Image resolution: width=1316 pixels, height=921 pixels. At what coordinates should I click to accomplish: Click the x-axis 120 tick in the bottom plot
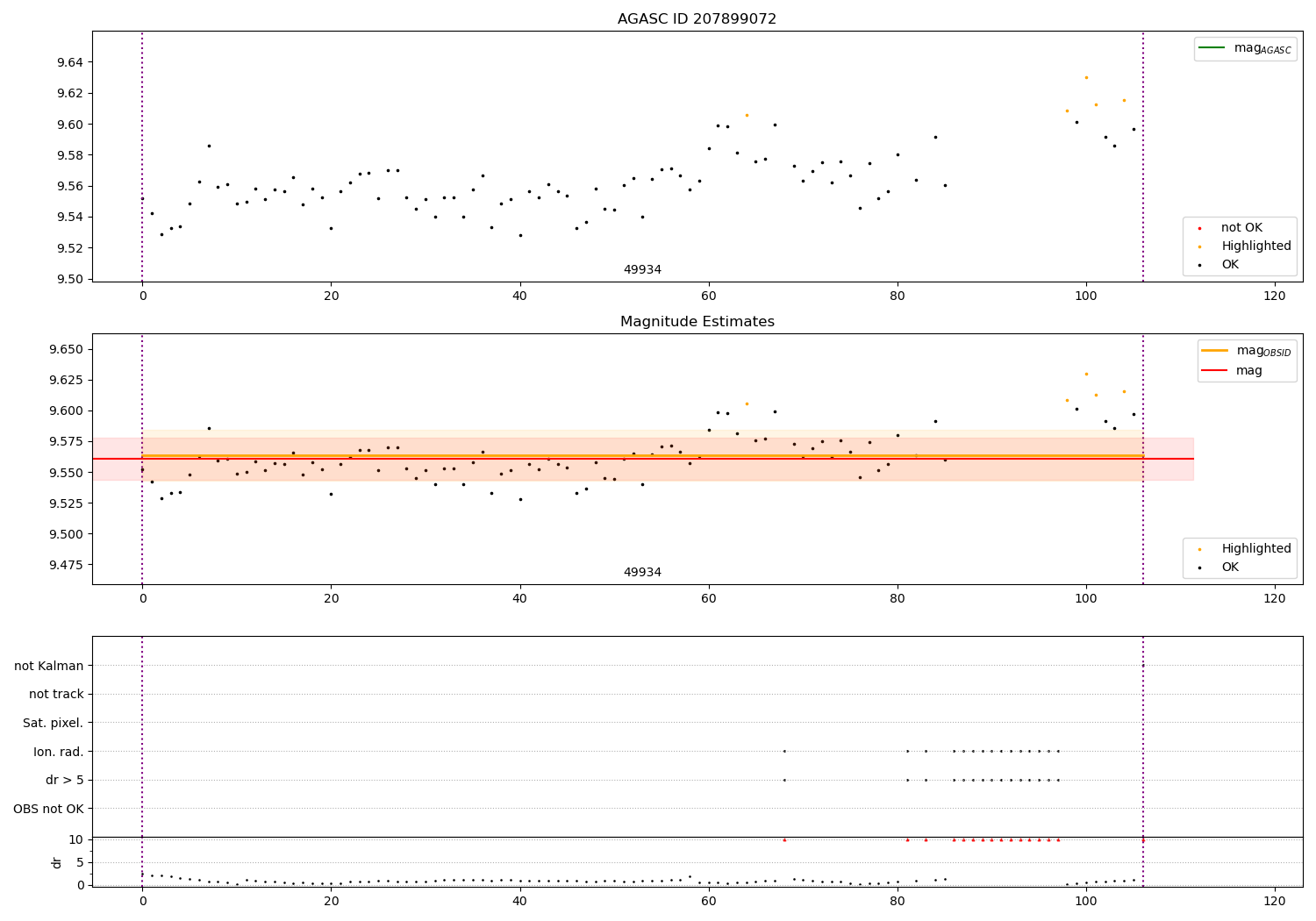(x=1275, y=902)
